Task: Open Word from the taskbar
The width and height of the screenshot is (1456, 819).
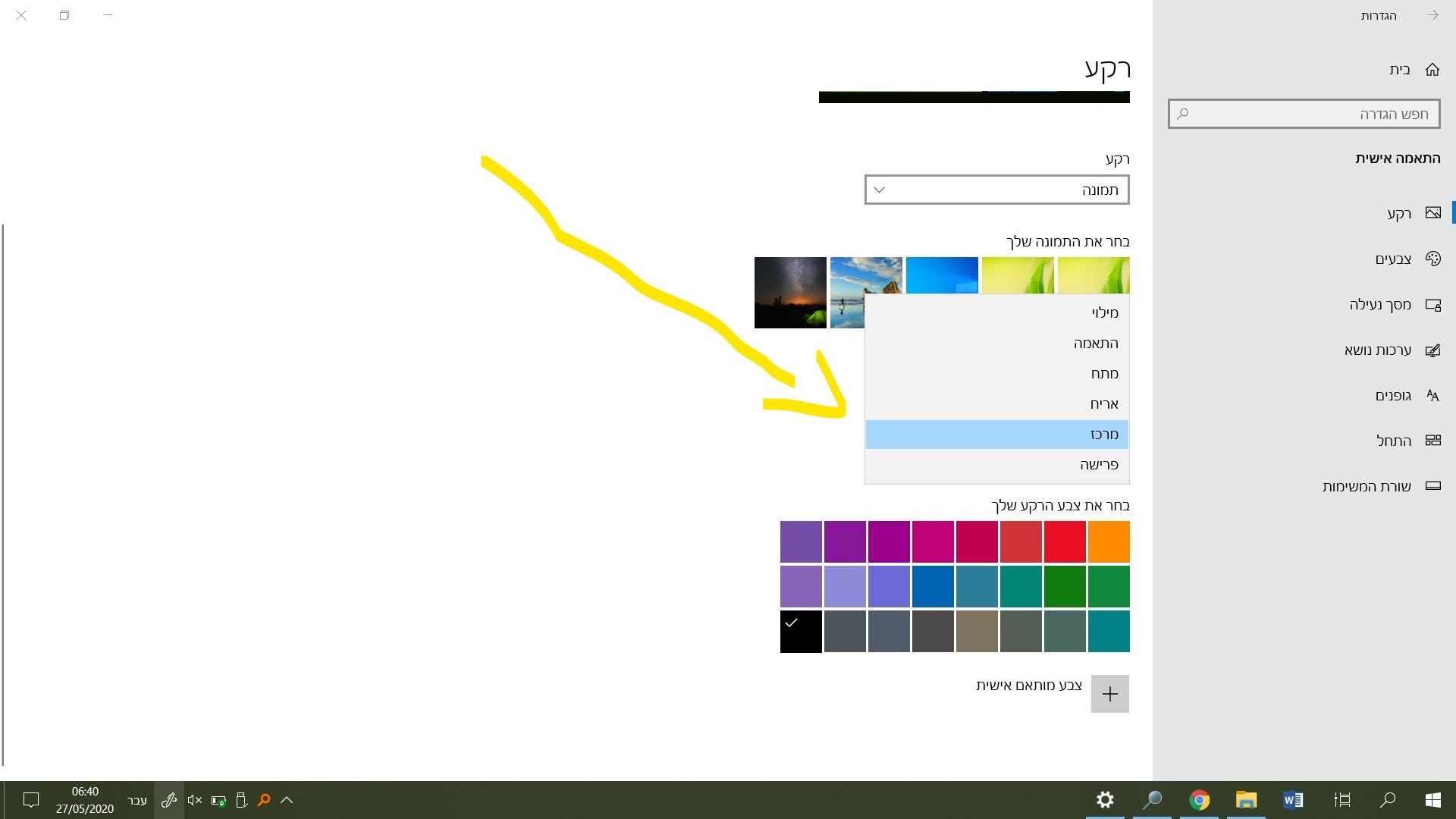Action: [1293, 800]
